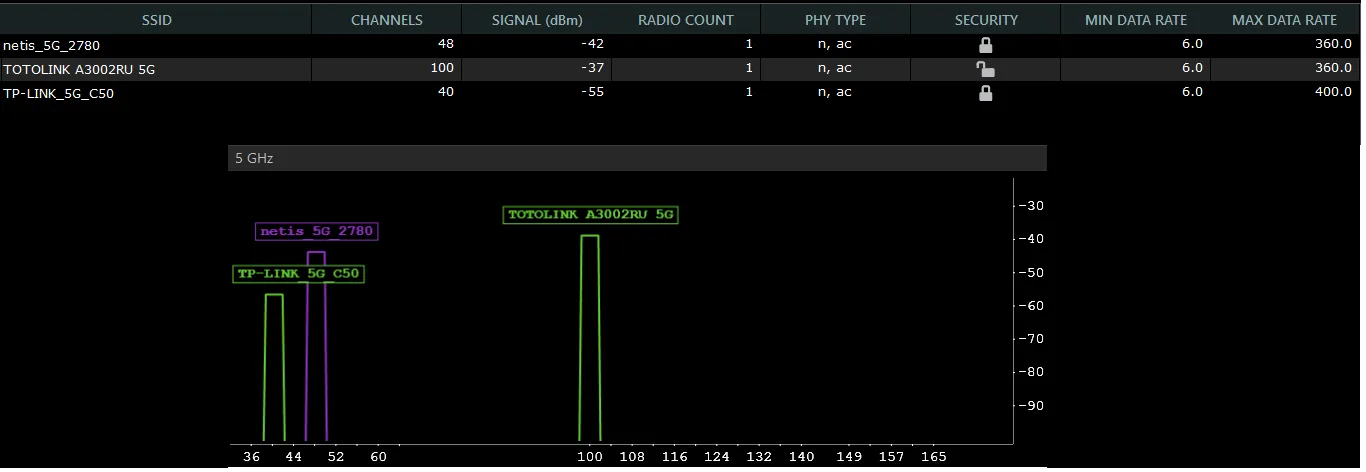This screenshot has height=472, width=1366.
Task: Click channel 100 on the graph axis
Action: pos(589,457)
